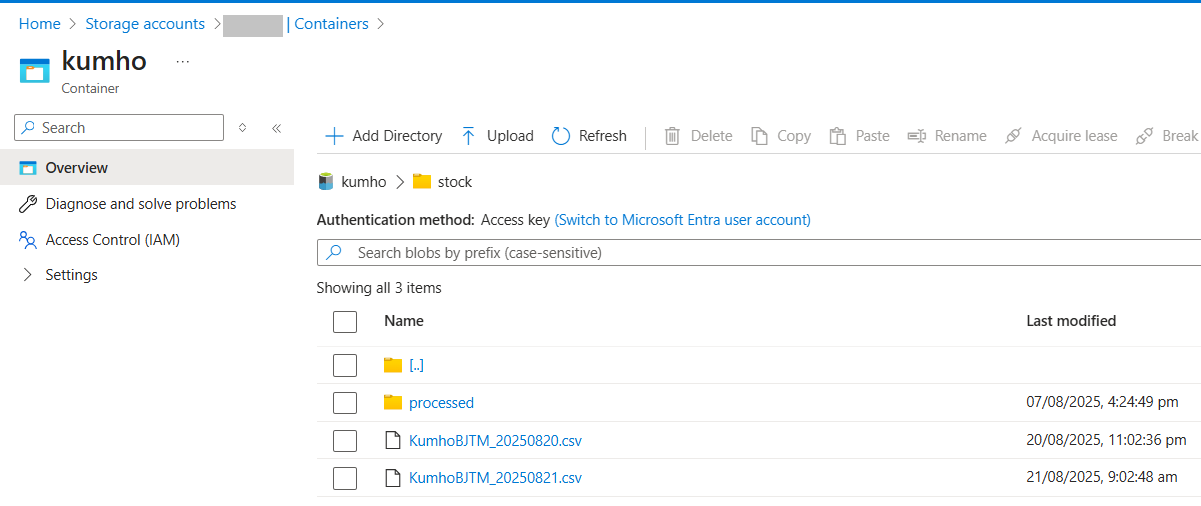Click the parent directory [..] folder icon
The image size is (1201, 506).
tap(393, 366)
